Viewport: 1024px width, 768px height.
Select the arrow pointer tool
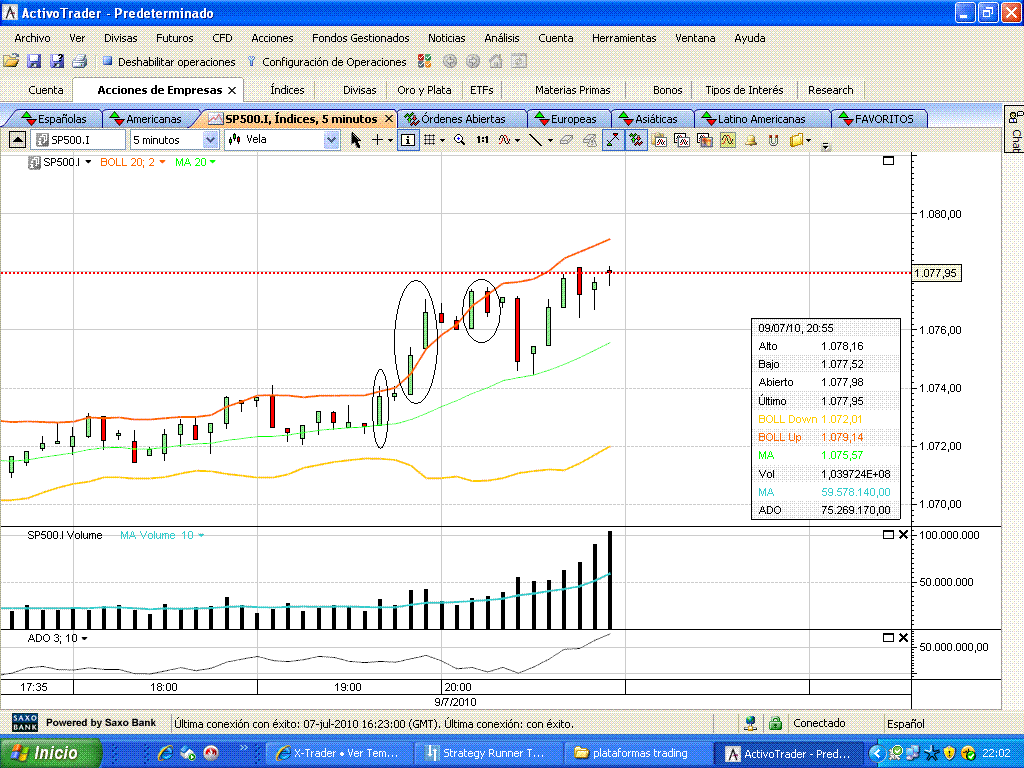point(356,140)
